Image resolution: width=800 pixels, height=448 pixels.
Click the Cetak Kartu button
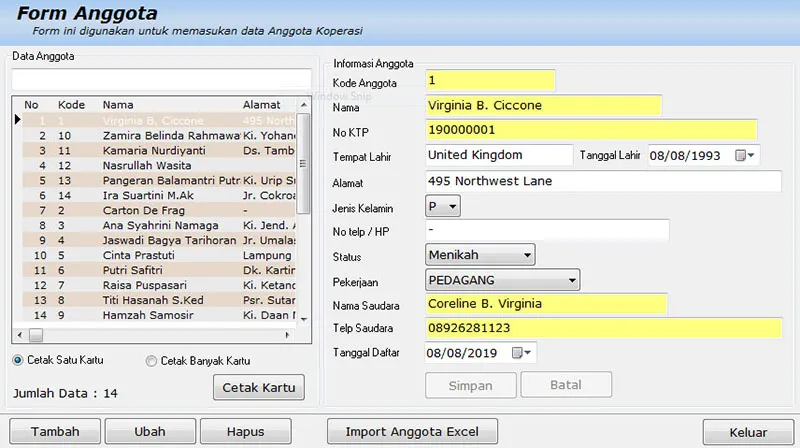[259, 387]
